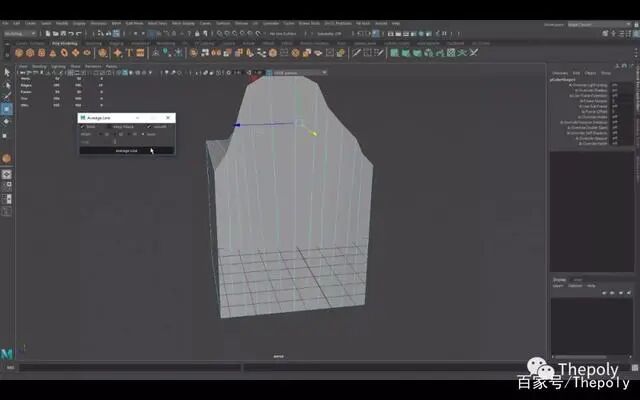Create a polygon cylinder from the shelf
This screenshot has width=640, height=400.
click(42, 53)
